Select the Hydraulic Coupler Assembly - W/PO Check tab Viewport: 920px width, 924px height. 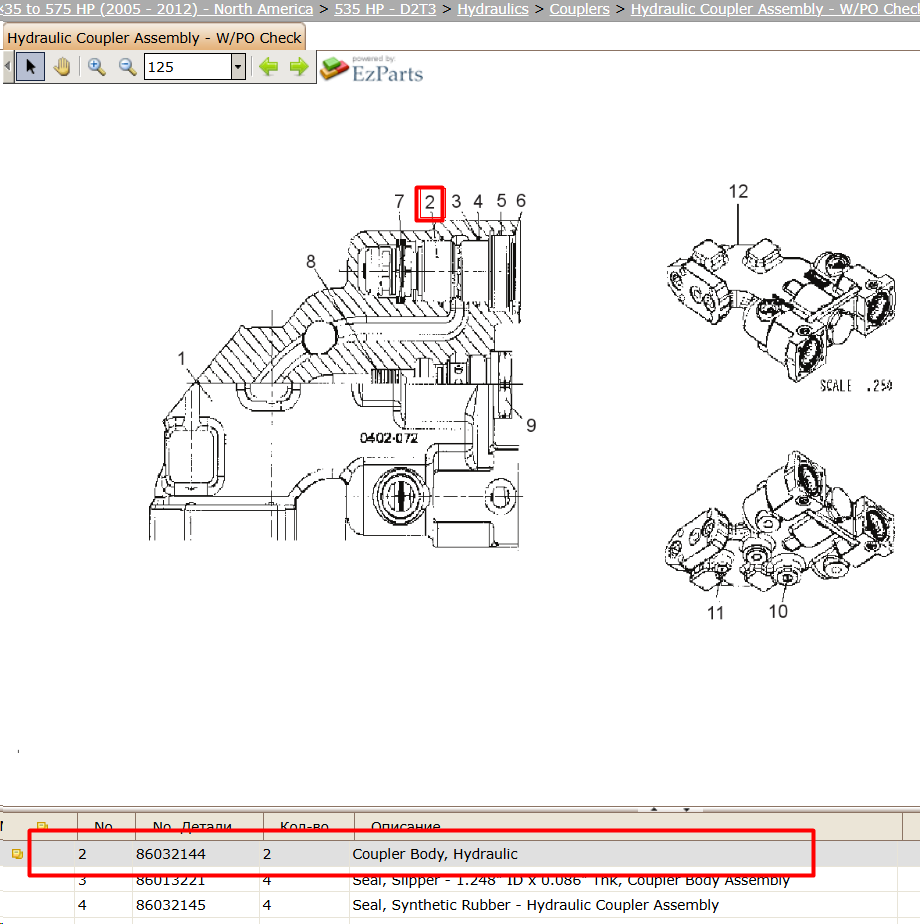click(154, 38)
